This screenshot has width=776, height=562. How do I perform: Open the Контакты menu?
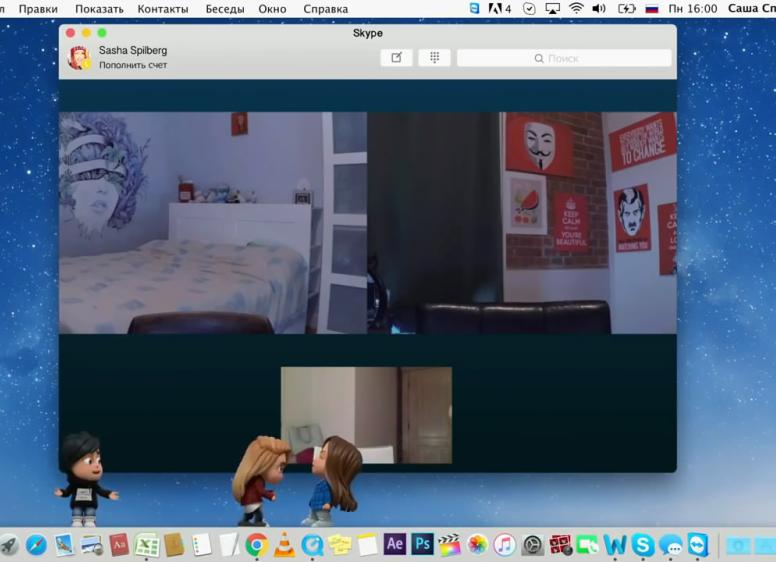tap(163, 9)
